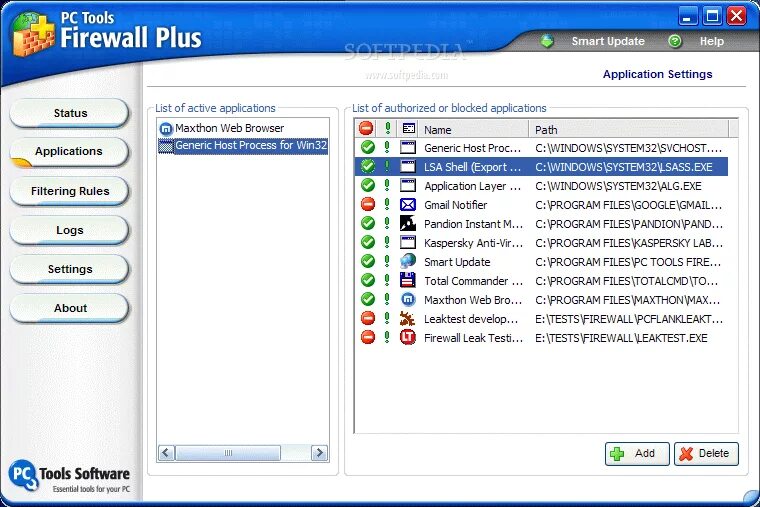Click the Delete button
The height and width of the screenshot is (507, 760).
pos(706,454)
